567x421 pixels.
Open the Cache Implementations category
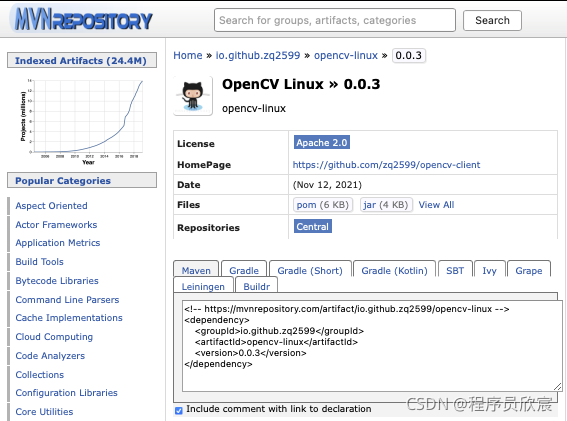pyautogui.click(x=69, y=318)
